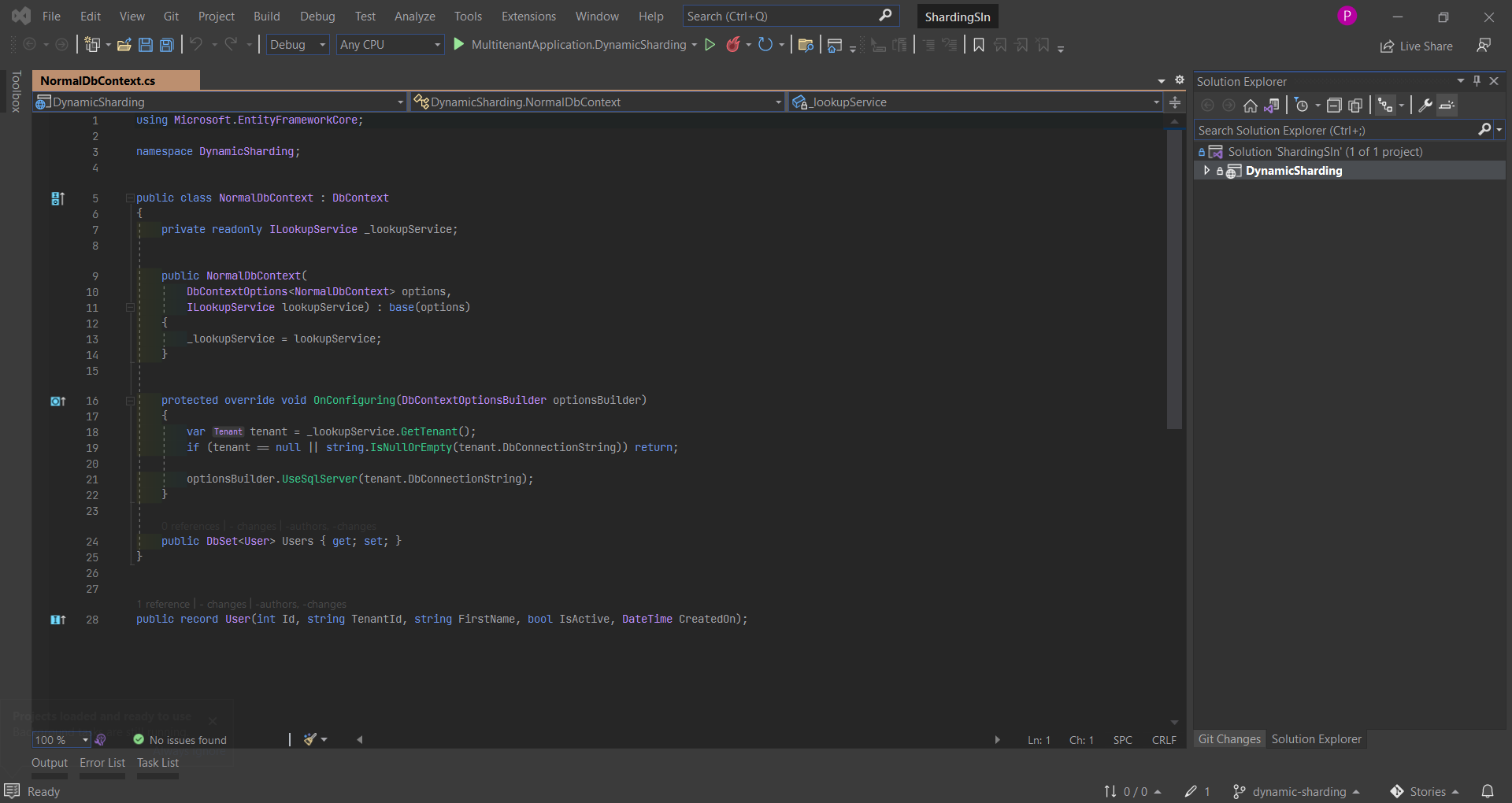Expand the DynamicSharding project node
This screenshot has height=803, width=1512.
(1206, 171)
